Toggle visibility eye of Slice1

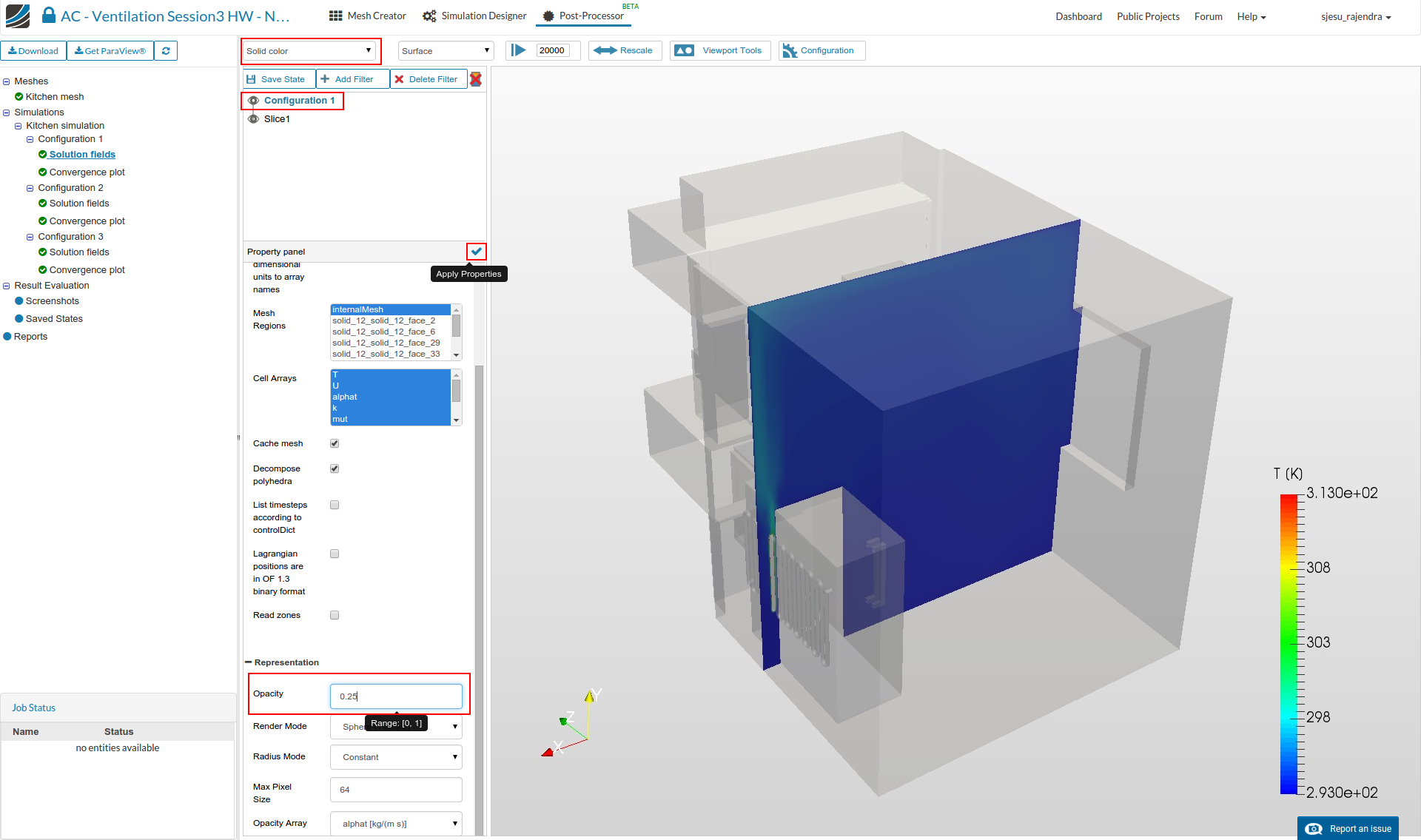[254, 119]
